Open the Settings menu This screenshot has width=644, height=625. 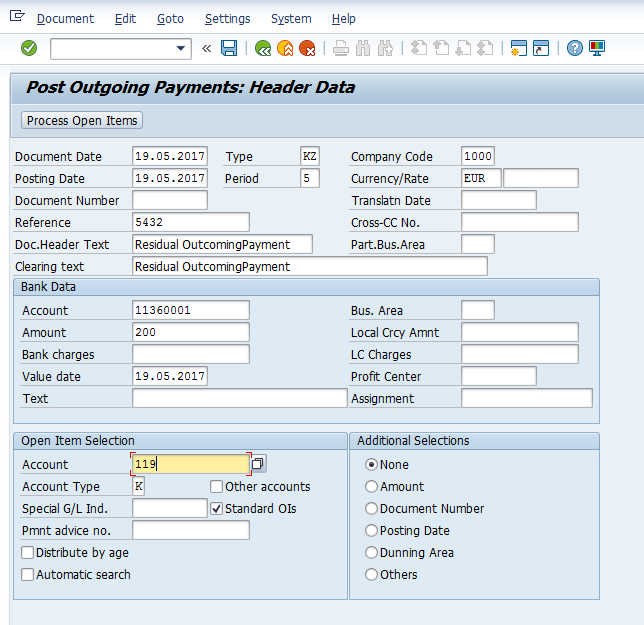[227, 19]
